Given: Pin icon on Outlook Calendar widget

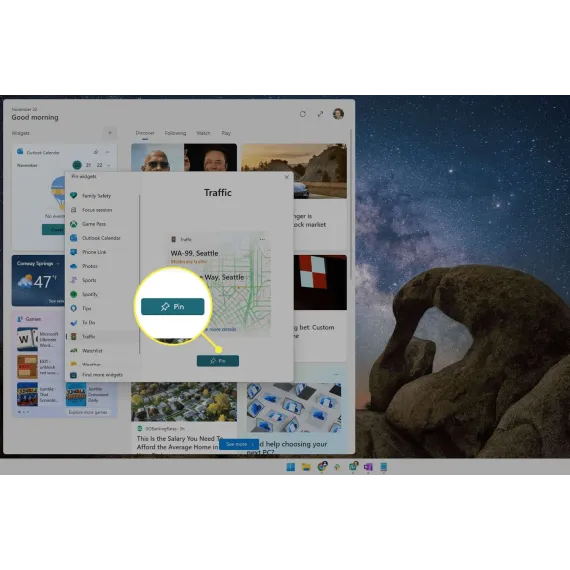Looking at the screenshot, I should [x=96, y=152].
